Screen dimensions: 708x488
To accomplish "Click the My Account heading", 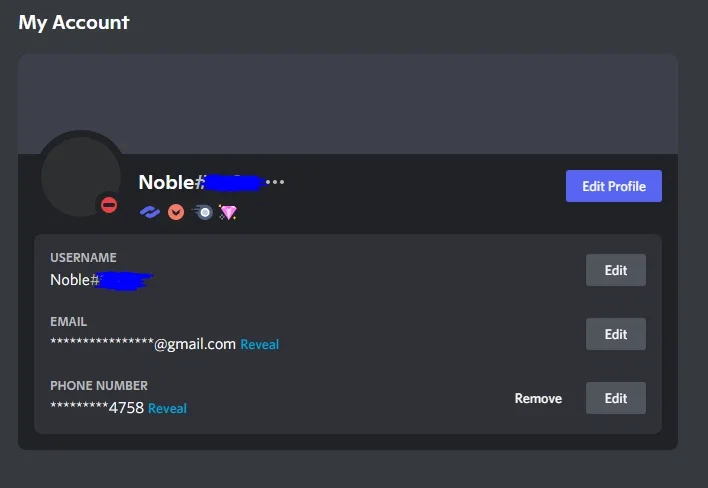I will [x=74, y=23].
